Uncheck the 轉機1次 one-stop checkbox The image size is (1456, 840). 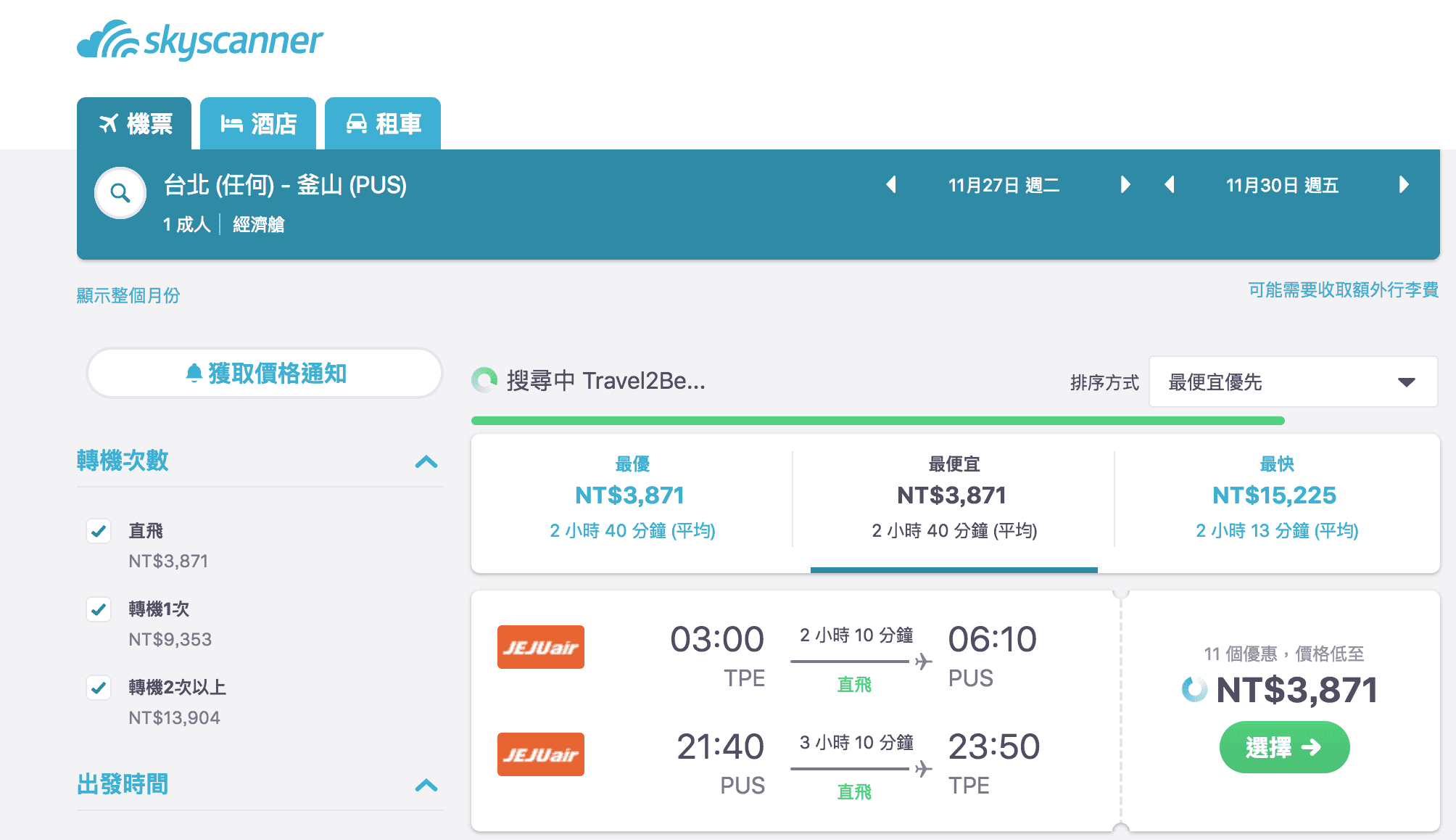coord(99,609)
